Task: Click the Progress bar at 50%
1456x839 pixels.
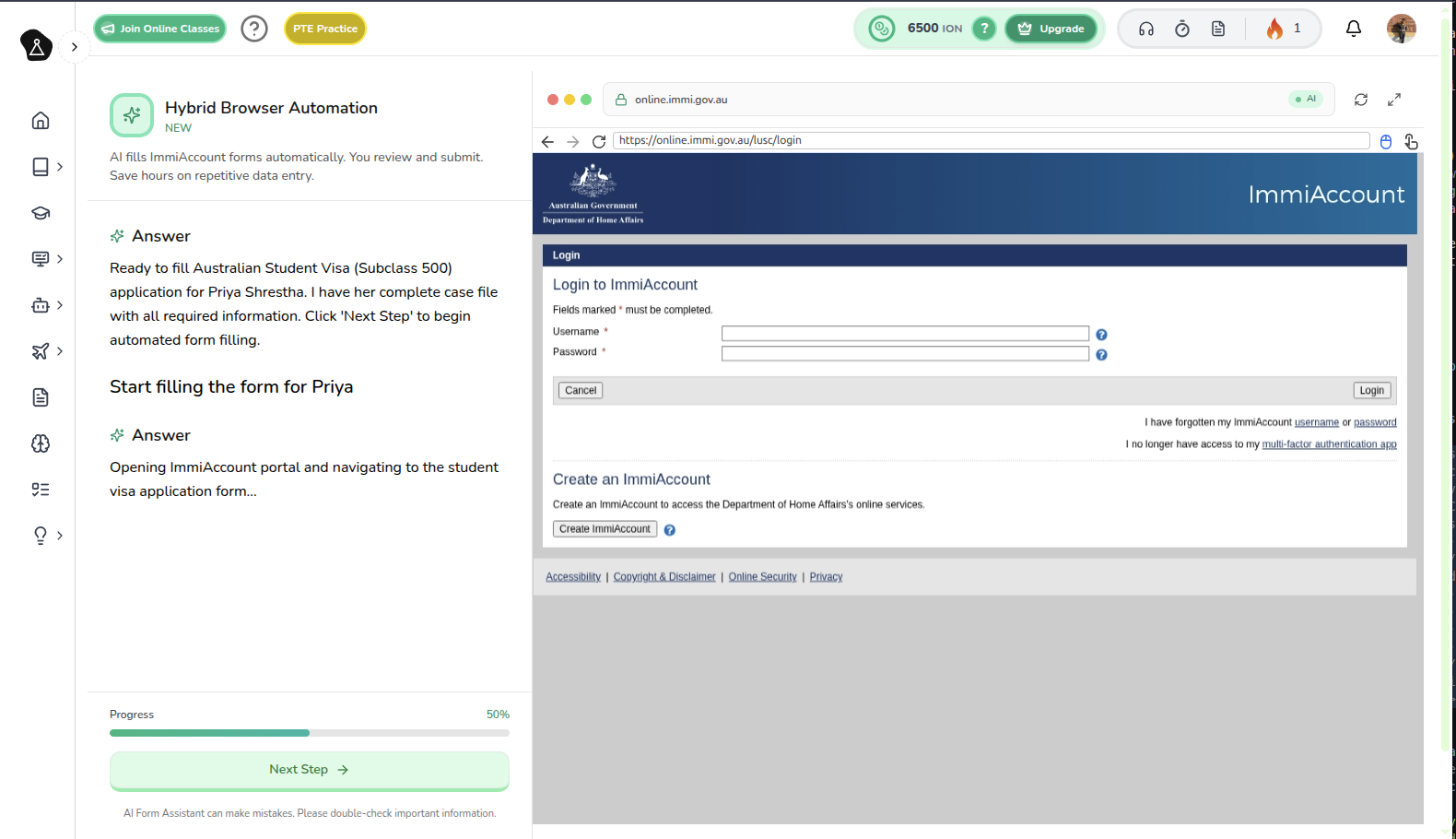Action: [x=309, y=733]
